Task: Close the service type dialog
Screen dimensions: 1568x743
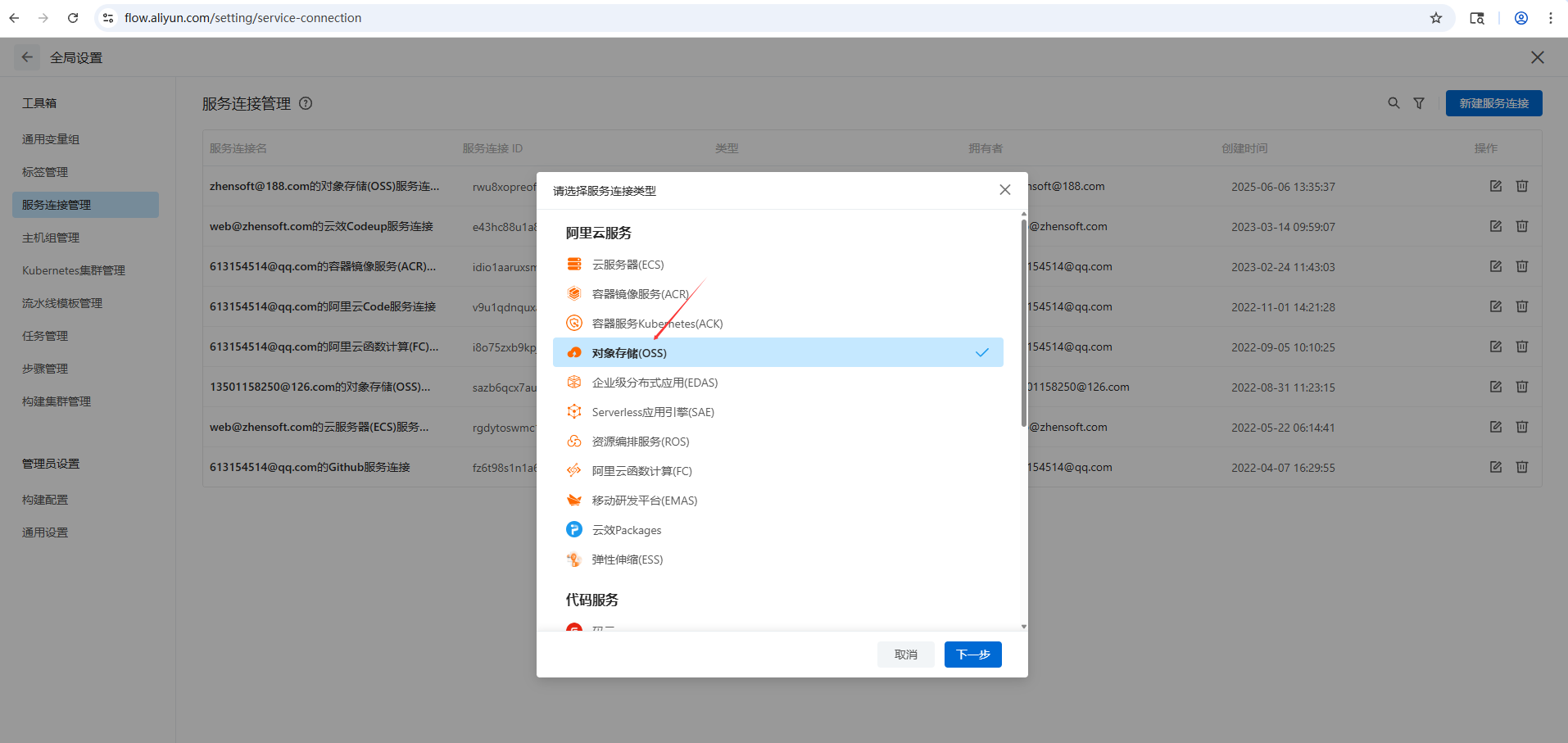Action: (x=1005, y=190)
